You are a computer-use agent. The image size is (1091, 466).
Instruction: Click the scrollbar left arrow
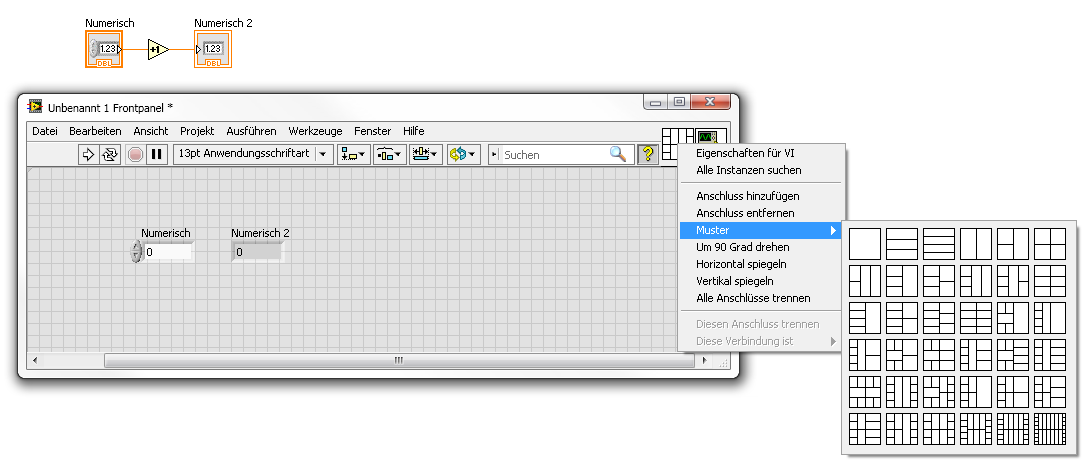click(35, 360)
